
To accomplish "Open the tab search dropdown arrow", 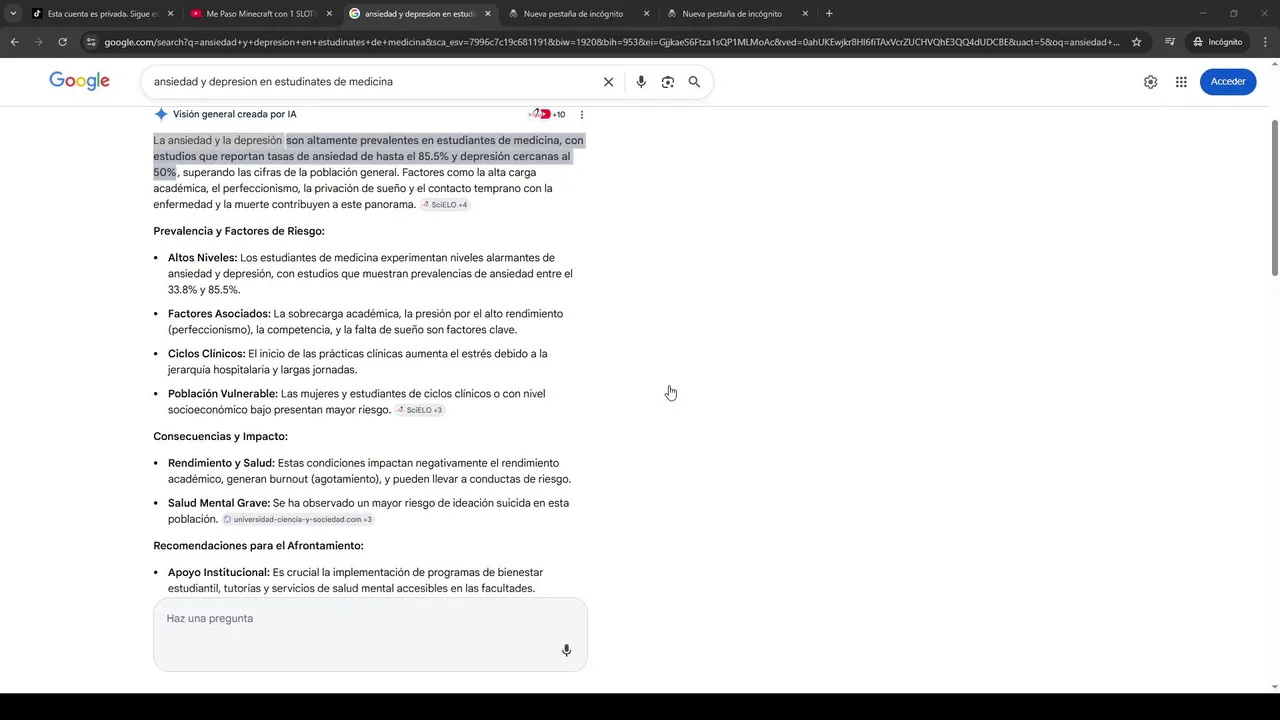I will (13, 14).
